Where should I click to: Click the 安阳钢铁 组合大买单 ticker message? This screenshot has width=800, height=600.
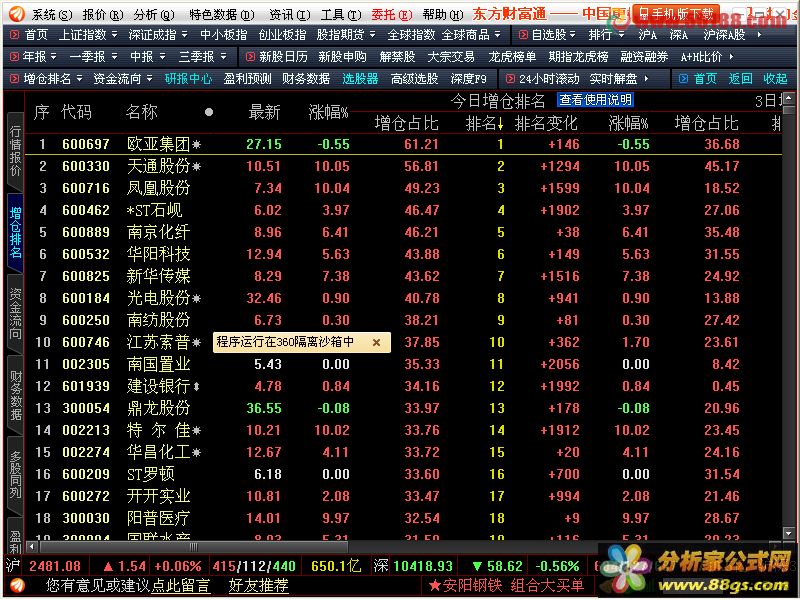507,585
